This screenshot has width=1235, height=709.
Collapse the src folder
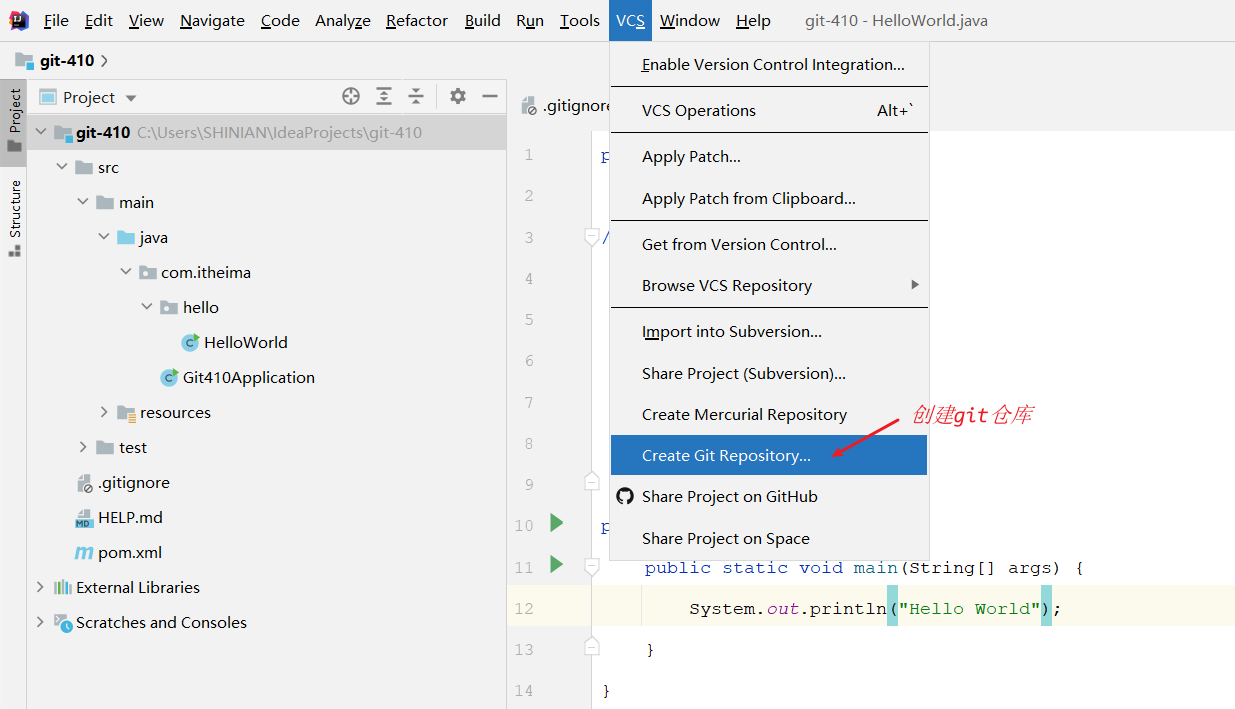pos(62,167)
